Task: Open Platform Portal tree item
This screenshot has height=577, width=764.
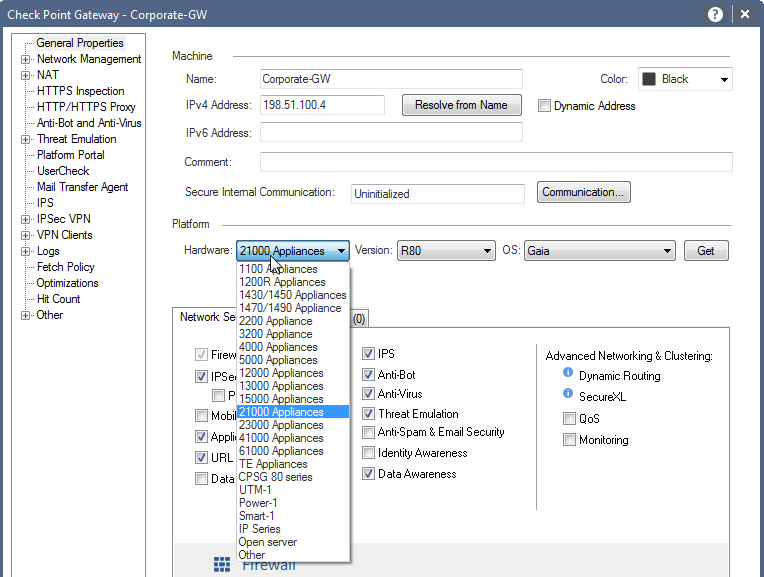Action: coord(71,155)
